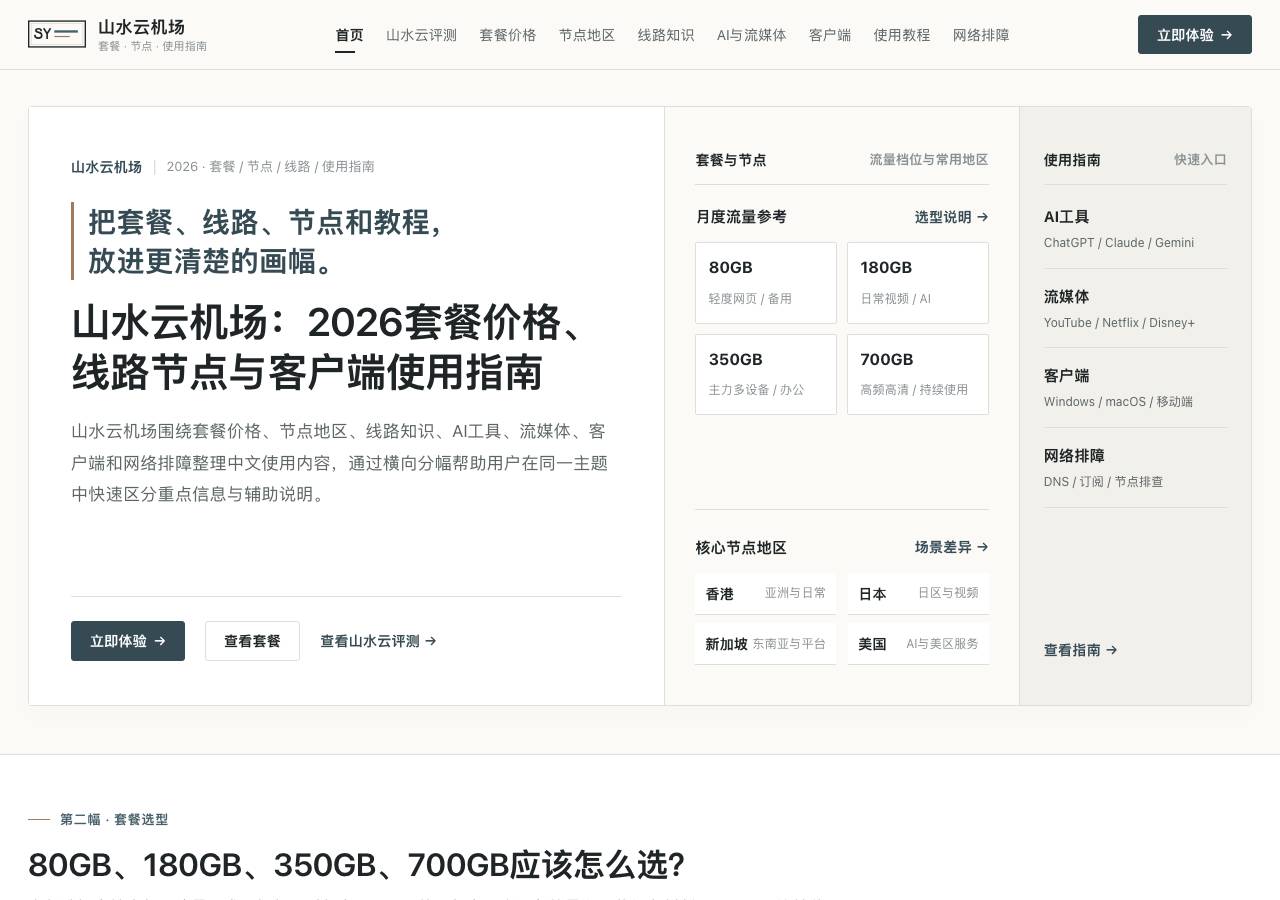The height and width of the screenshot is (900, 1280).
Task: Open 套餐价格 navigation item
Action: click(x=508, y=35)
